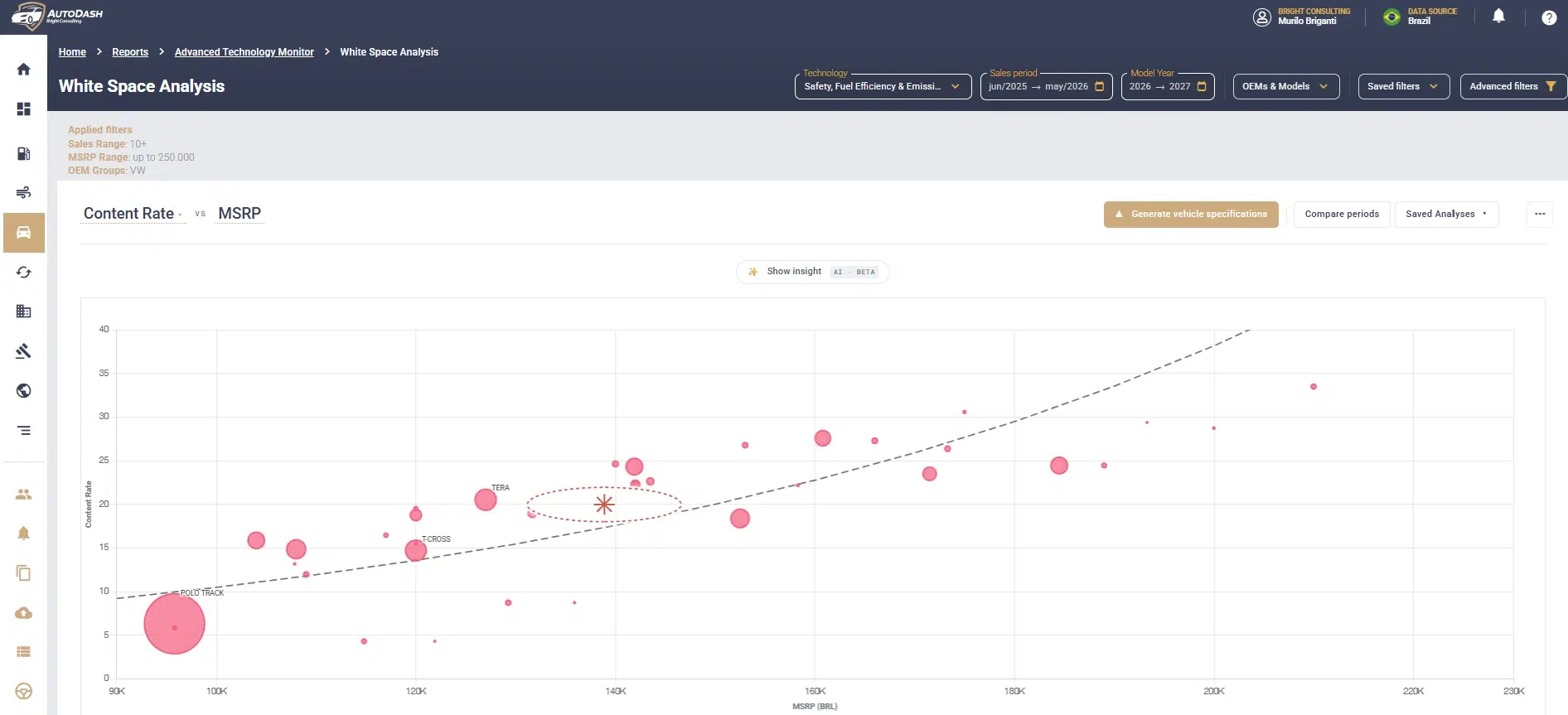The height and width of the screenshot is (715, 1568).
Task: Change the Content Rate axis selector
Action: pyautogui.click(x=133, y=214)
